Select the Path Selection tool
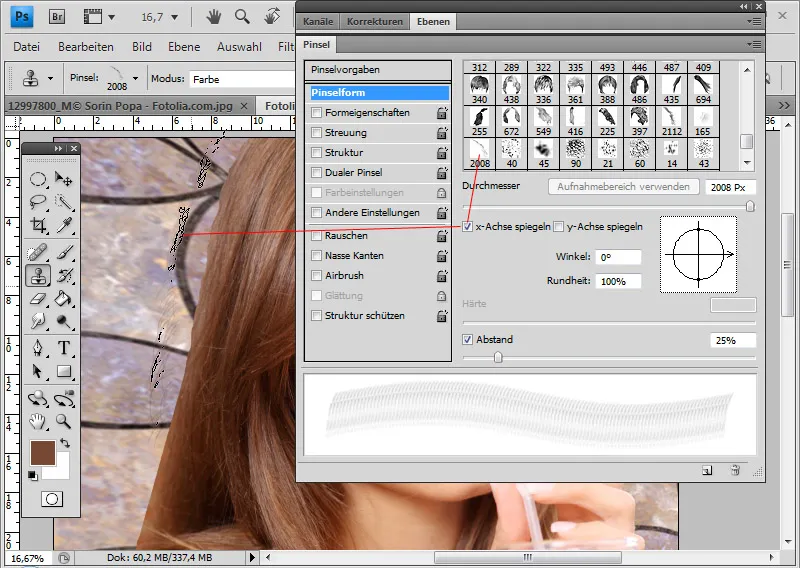This screenshot has height=568, width=800. coord(38,371)
